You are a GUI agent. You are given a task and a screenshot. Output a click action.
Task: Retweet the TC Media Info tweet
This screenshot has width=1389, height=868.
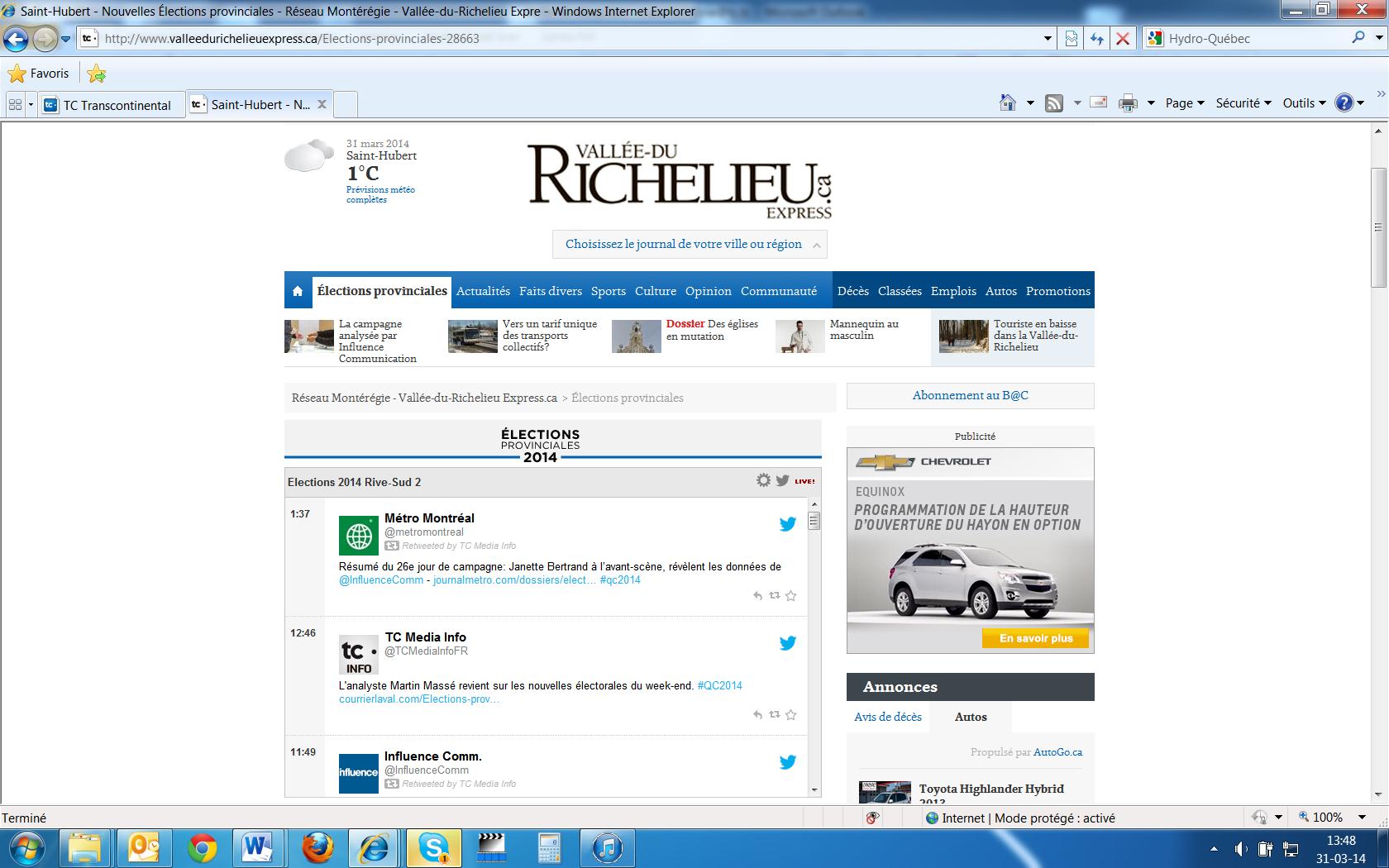click(x=775, y=714)
